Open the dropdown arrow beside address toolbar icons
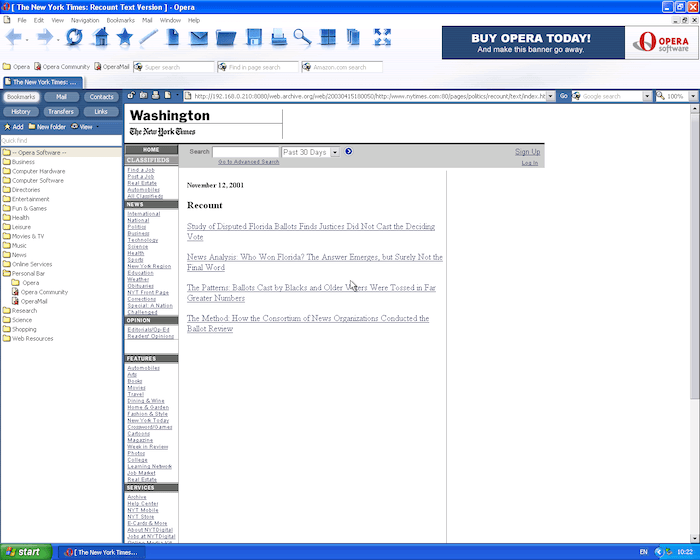Image resolution: width=700 pixels, height=560 pixels. click(177, 95)
